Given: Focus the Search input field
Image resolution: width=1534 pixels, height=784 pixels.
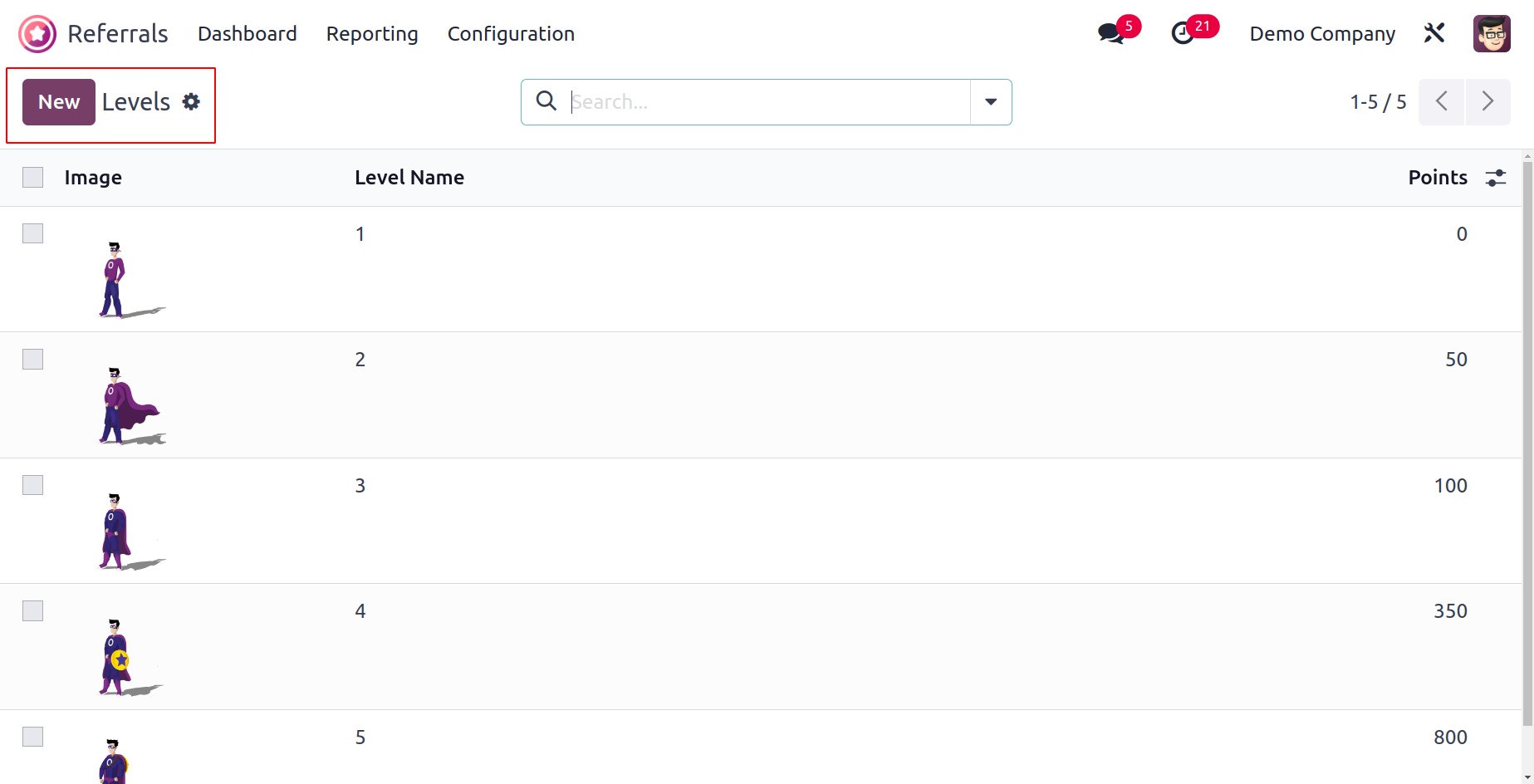Looking at the screenshot, I should pyautogui.click(x=768, y=102).
